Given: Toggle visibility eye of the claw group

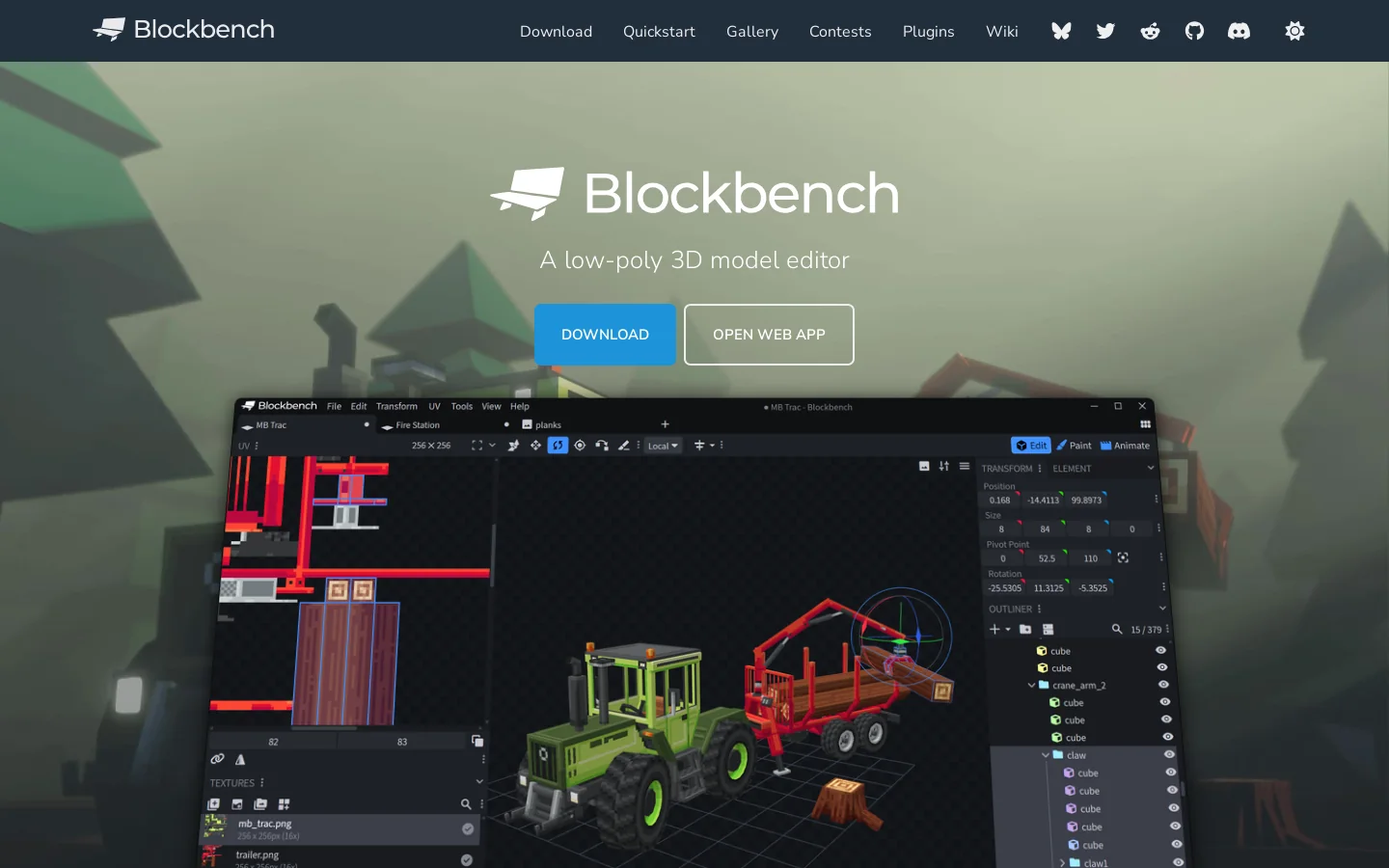Looking at the screenshot, I should pyautogui.click(x=1169, y=754).
